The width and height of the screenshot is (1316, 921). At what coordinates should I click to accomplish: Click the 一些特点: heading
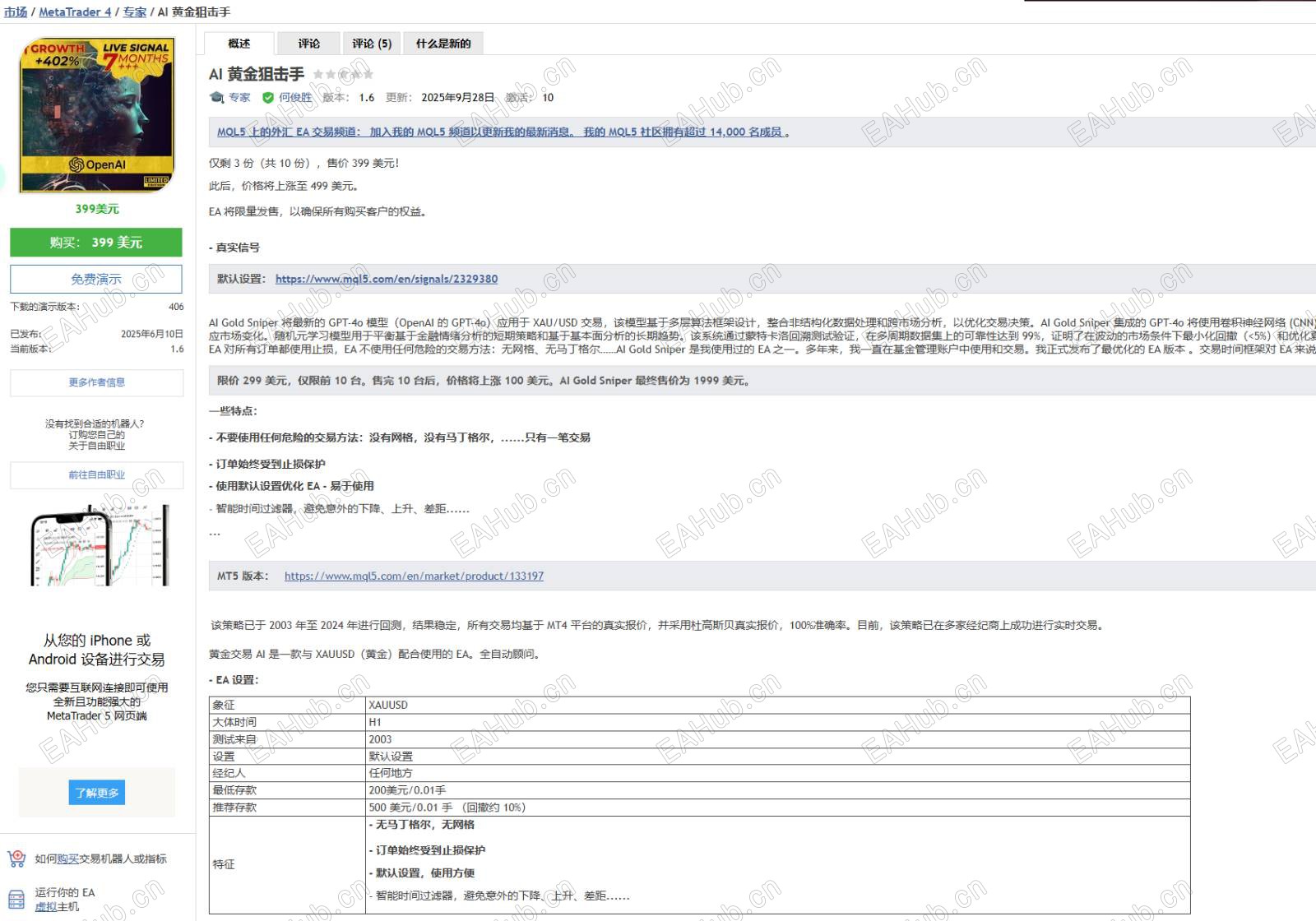coord(233,410)
